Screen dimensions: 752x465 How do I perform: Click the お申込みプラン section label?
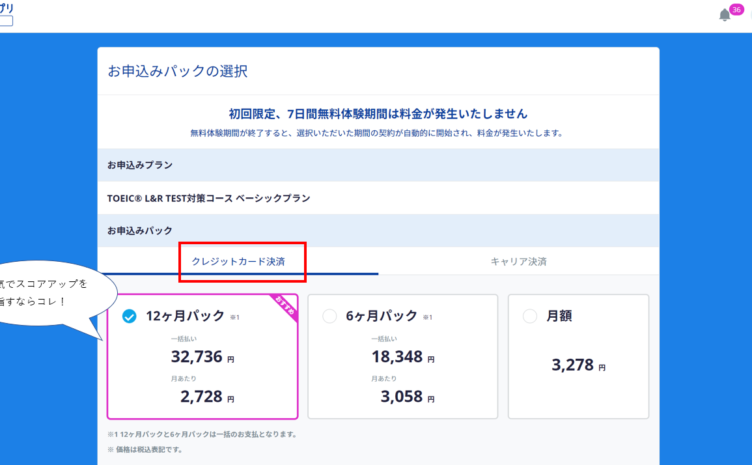point(140,165)
